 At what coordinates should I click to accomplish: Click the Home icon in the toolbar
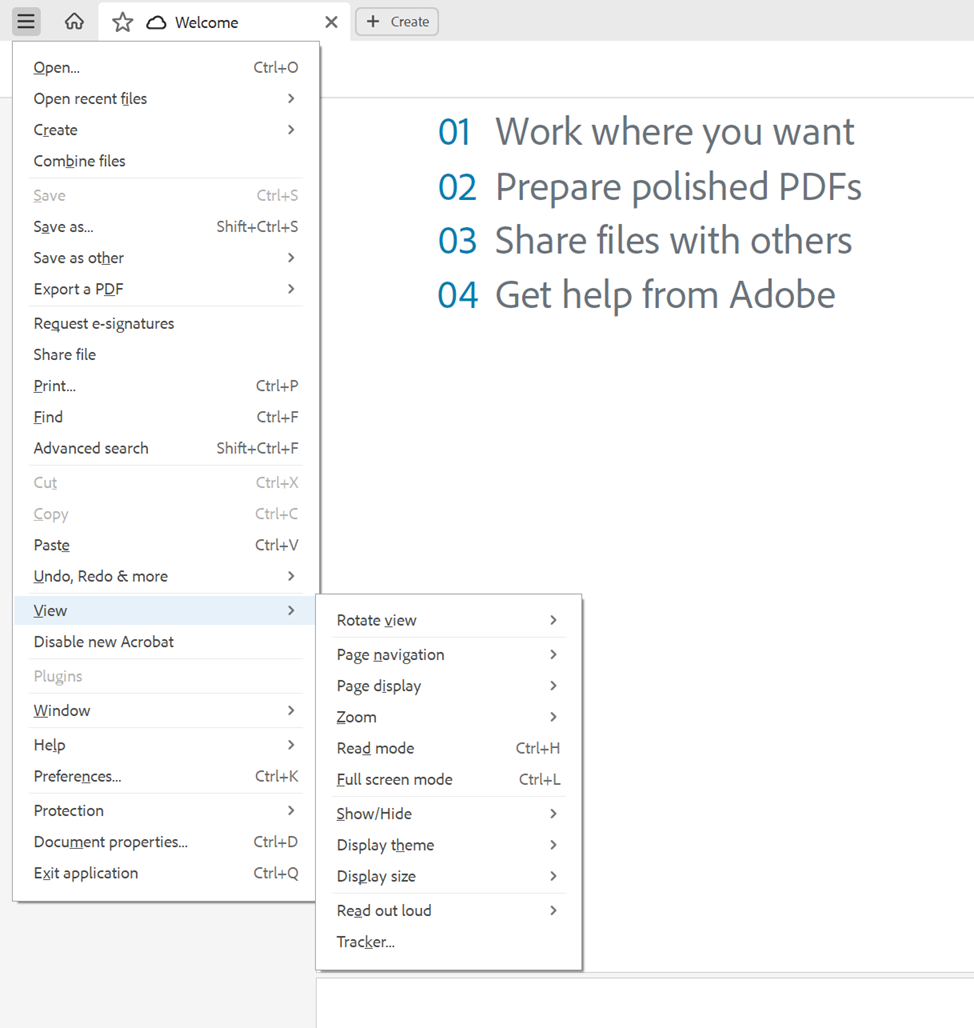pyautogui.click(x=73, y=21)
